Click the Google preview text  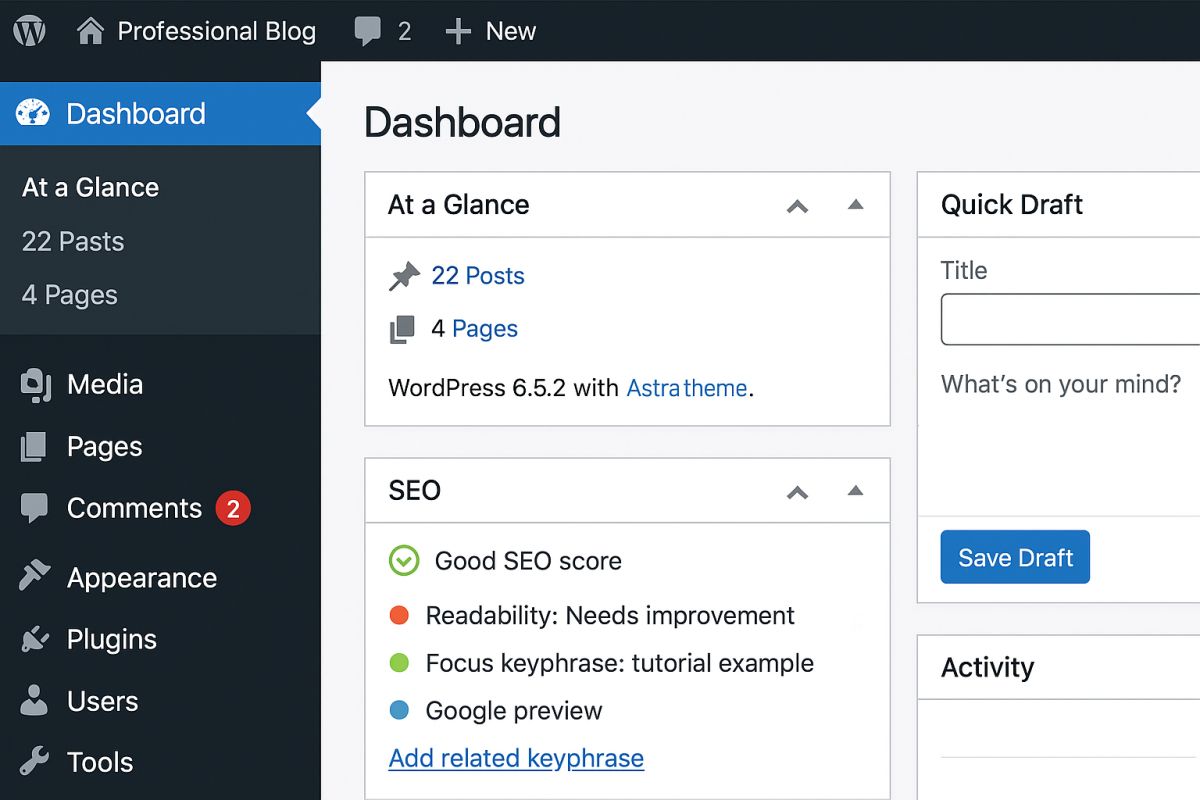click(514, 711)
